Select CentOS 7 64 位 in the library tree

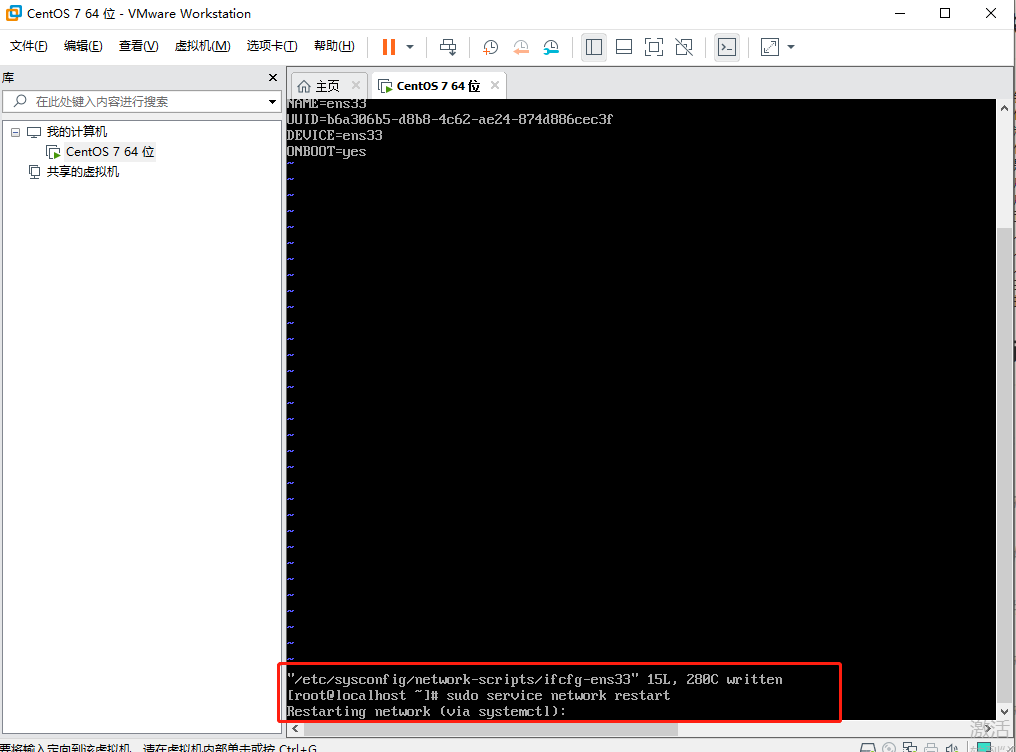tap(110, 152)
